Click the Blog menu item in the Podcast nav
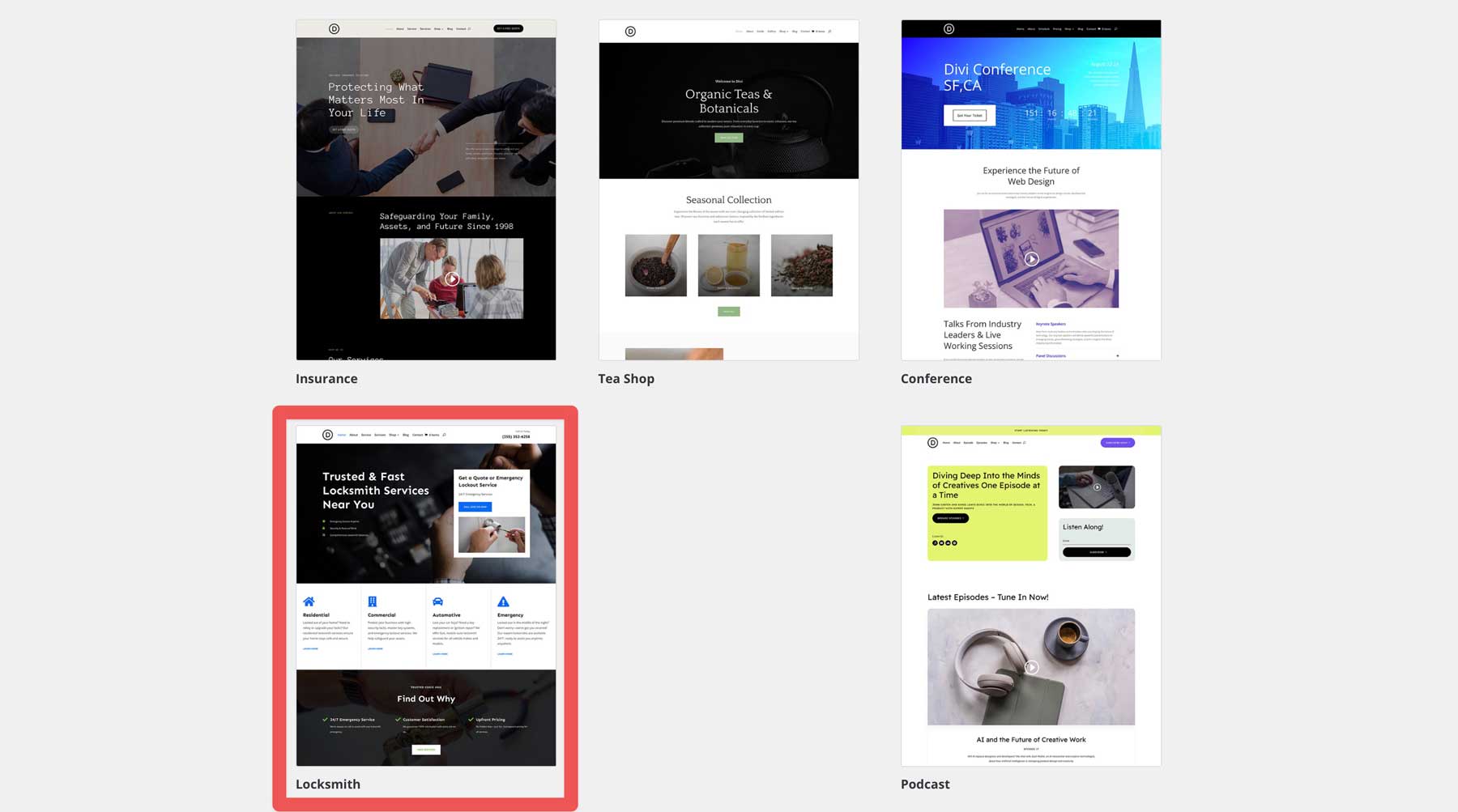The image size is (1458, 812). (1006, 443)
